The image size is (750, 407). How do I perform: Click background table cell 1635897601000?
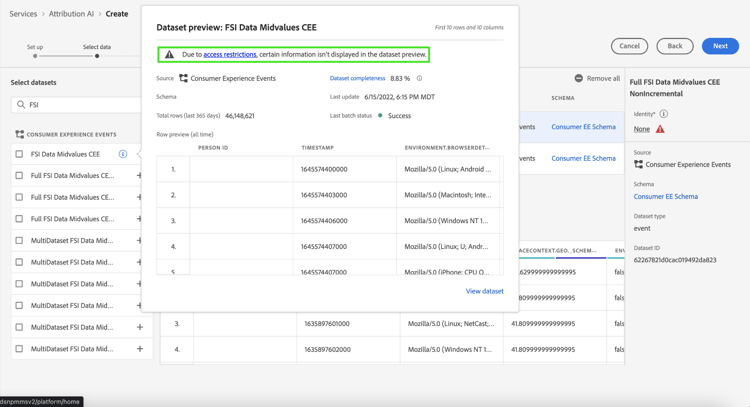tap(327, 323)
